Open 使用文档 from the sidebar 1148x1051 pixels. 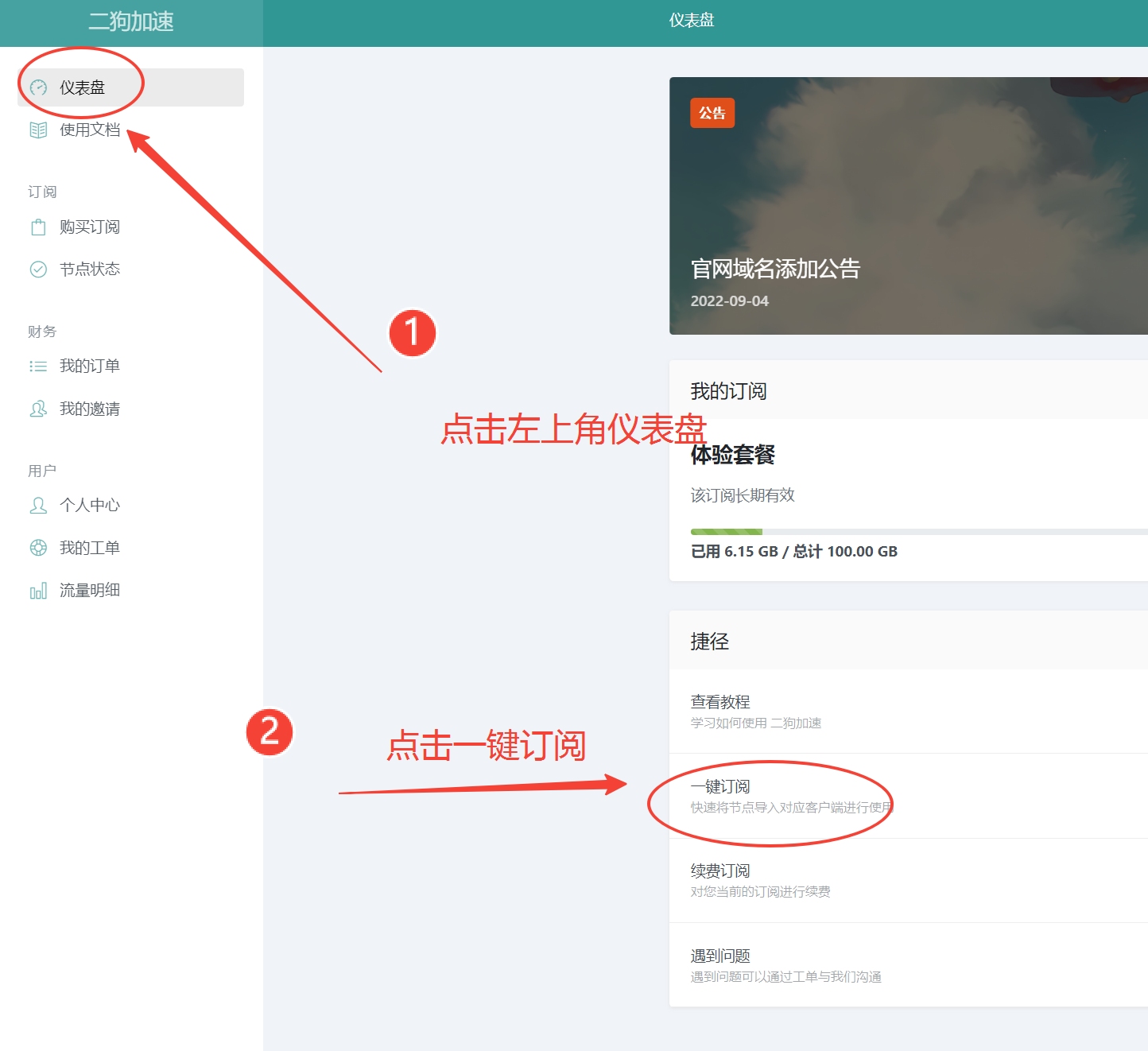point(90,130)
